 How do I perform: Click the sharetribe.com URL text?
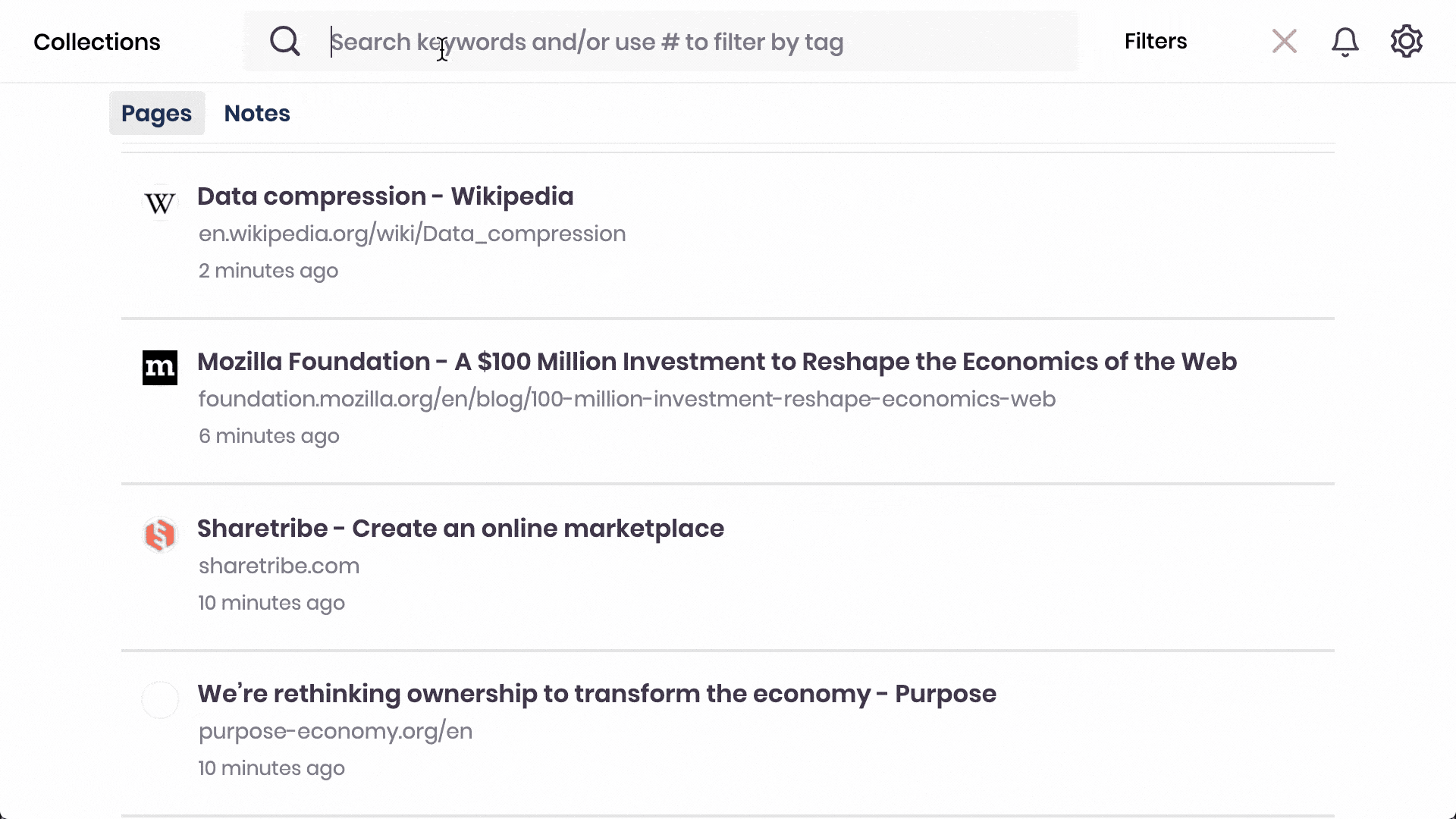tap(279, 566)
